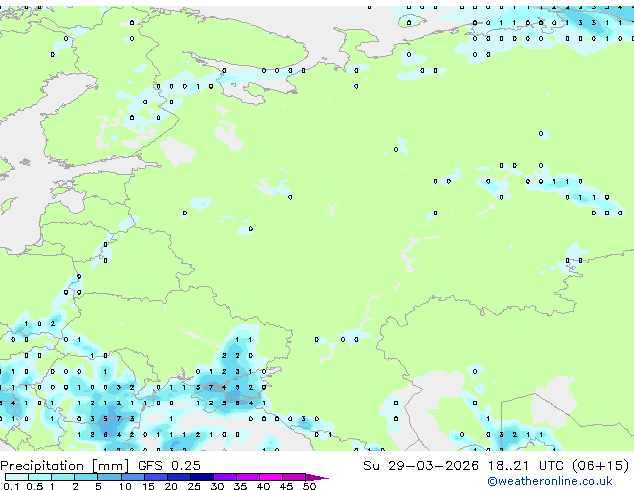Click the "GFS 0.25" model label
The height and width of the screenshot is (490, 634).
click(x=169, y=466)
